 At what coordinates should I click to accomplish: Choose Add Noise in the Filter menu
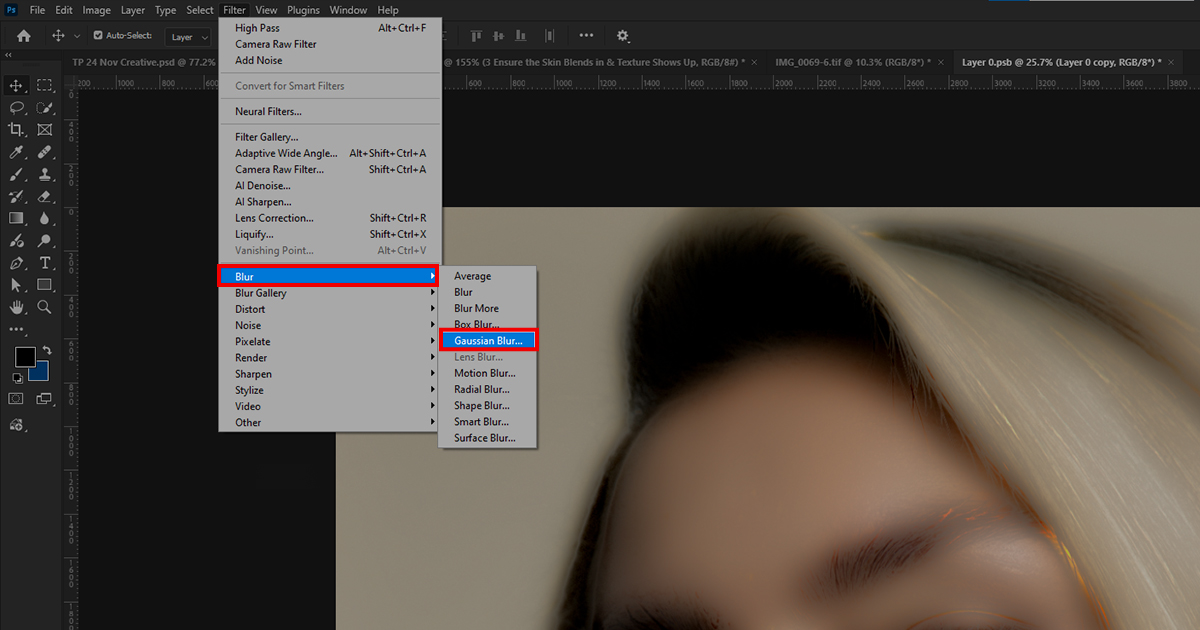tap(330, 60)
